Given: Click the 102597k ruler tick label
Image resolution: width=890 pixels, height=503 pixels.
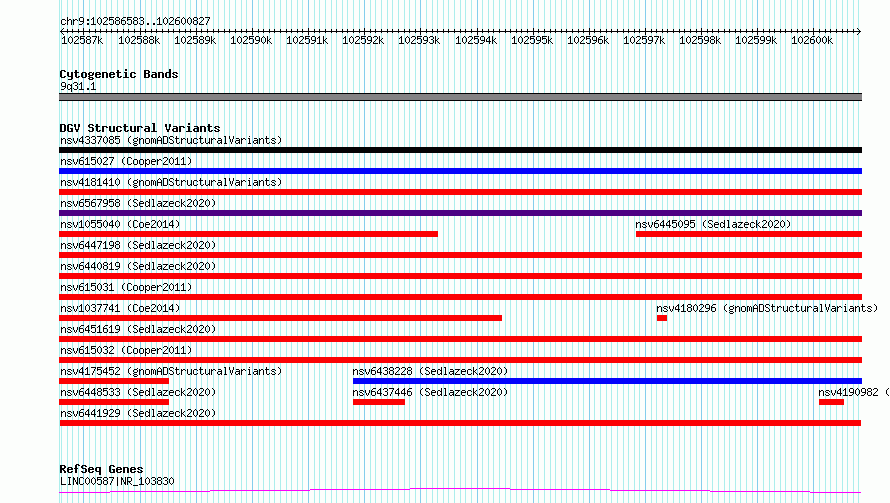Looking at the screenshot, I should coord(644,40).
